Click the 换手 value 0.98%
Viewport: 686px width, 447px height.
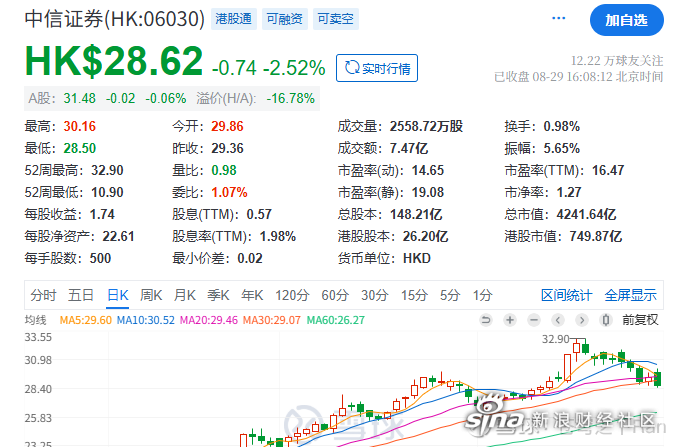point(561,126)
